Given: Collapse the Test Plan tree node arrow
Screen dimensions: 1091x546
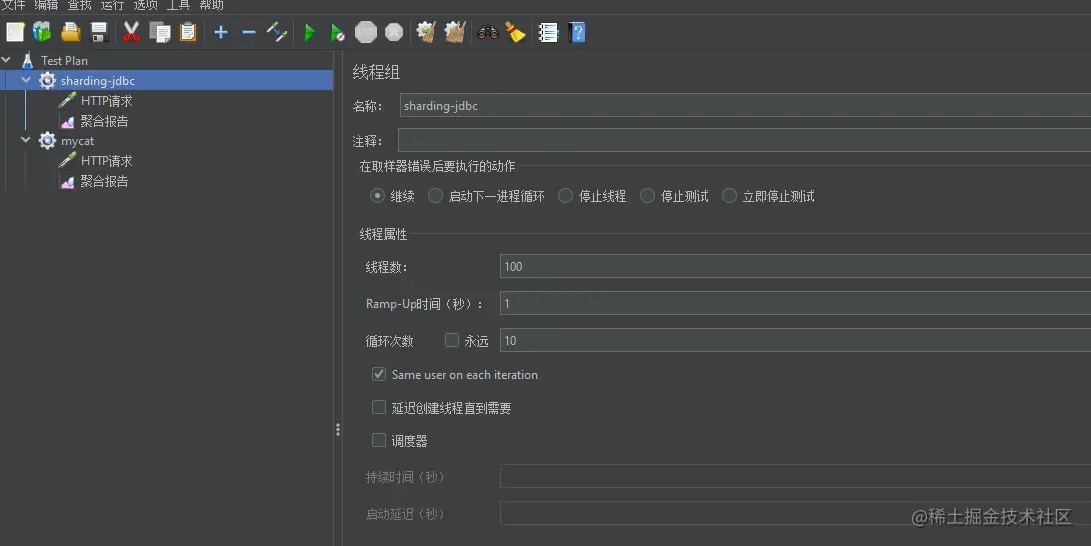Looking at the screenshot, I should [6, 61].
